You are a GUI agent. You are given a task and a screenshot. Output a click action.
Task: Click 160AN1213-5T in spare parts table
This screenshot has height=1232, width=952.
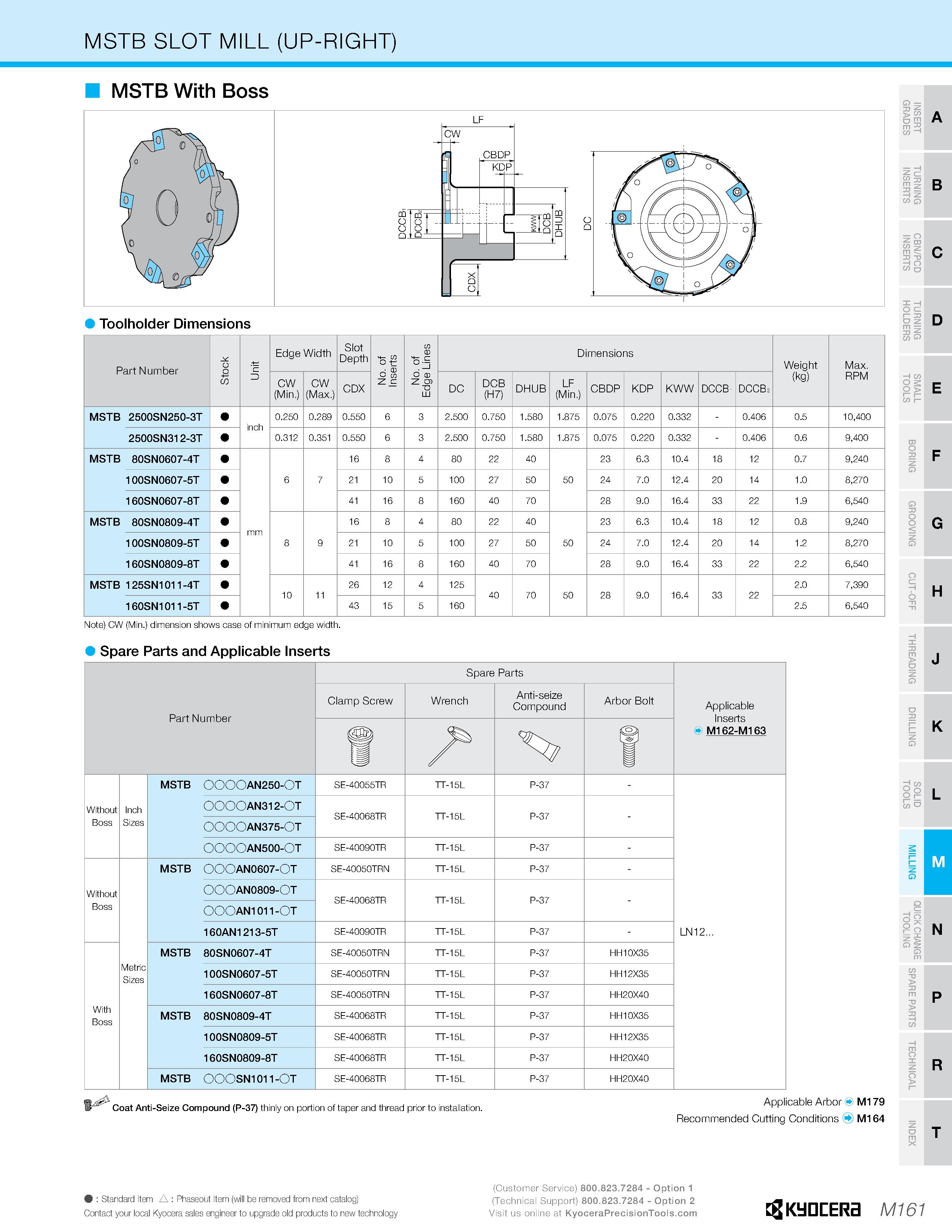tap(241, 933)
